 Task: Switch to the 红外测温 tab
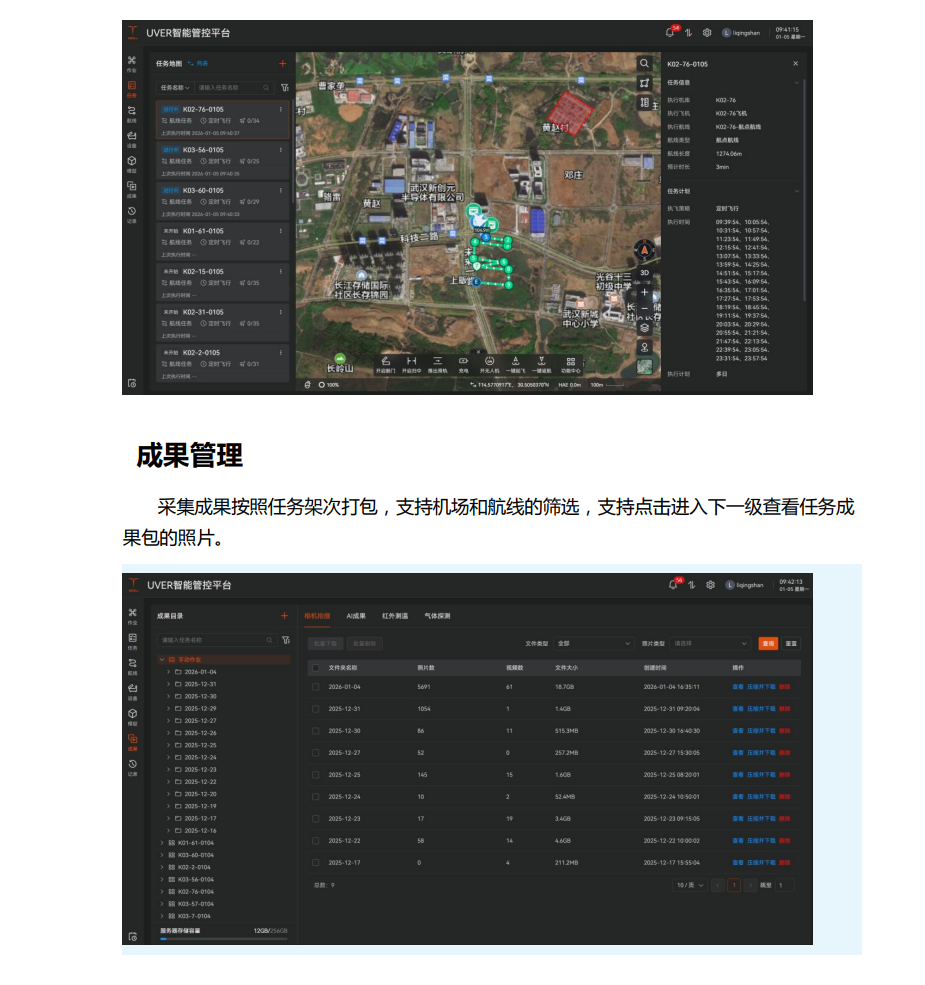(395, 616)
